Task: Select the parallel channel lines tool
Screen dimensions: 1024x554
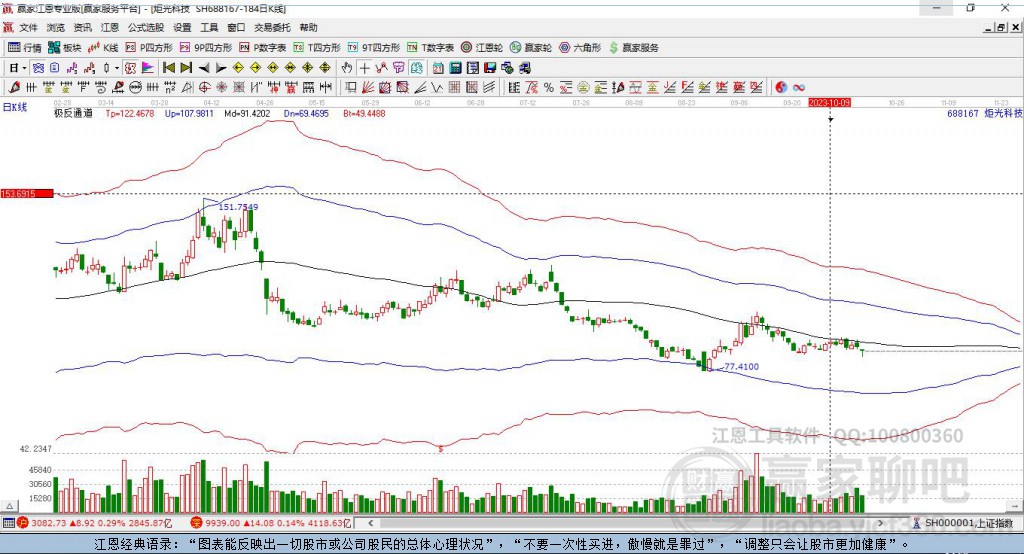Action: (489, 88)
